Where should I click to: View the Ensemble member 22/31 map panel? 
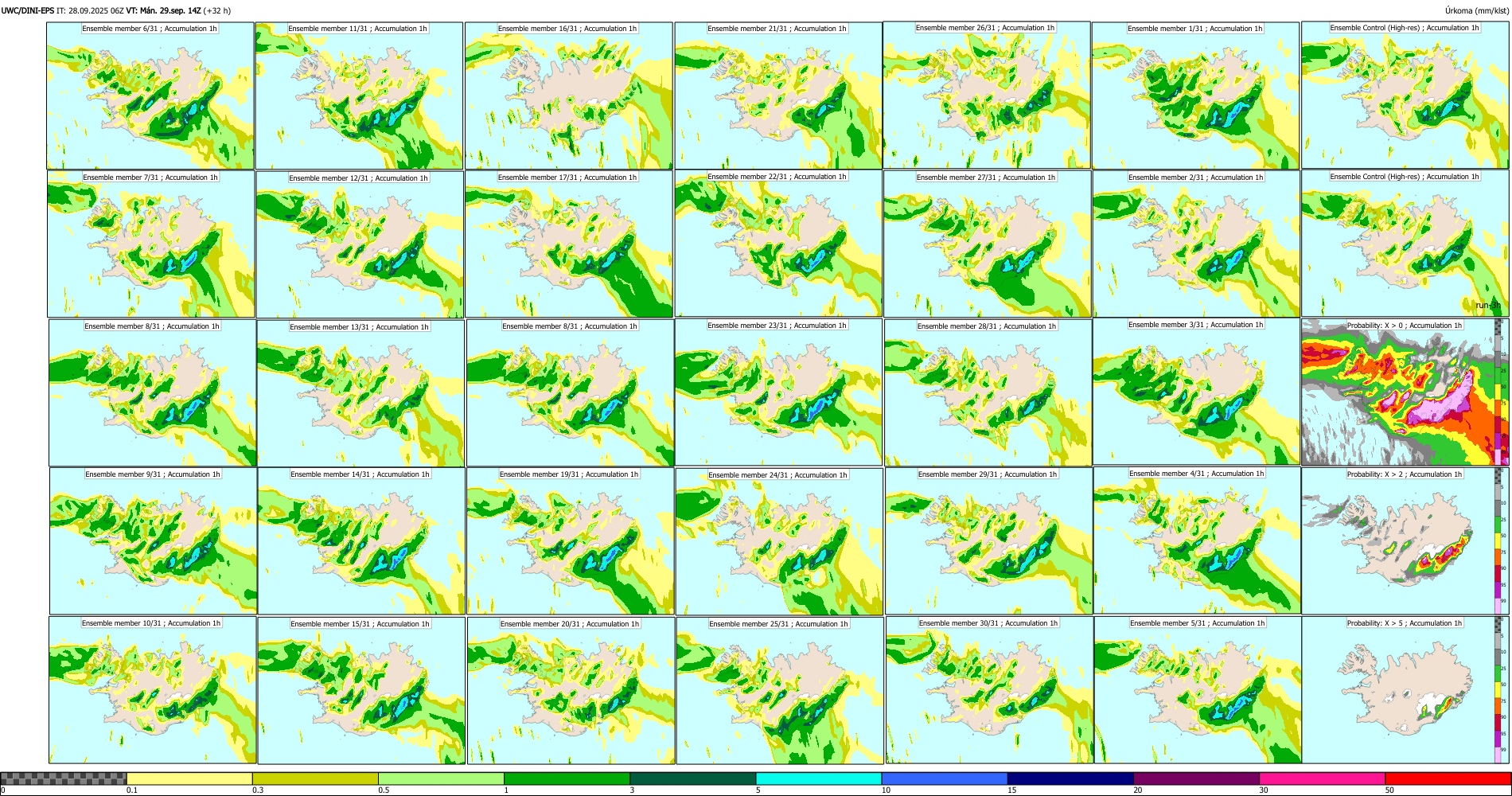coord(778,244)
